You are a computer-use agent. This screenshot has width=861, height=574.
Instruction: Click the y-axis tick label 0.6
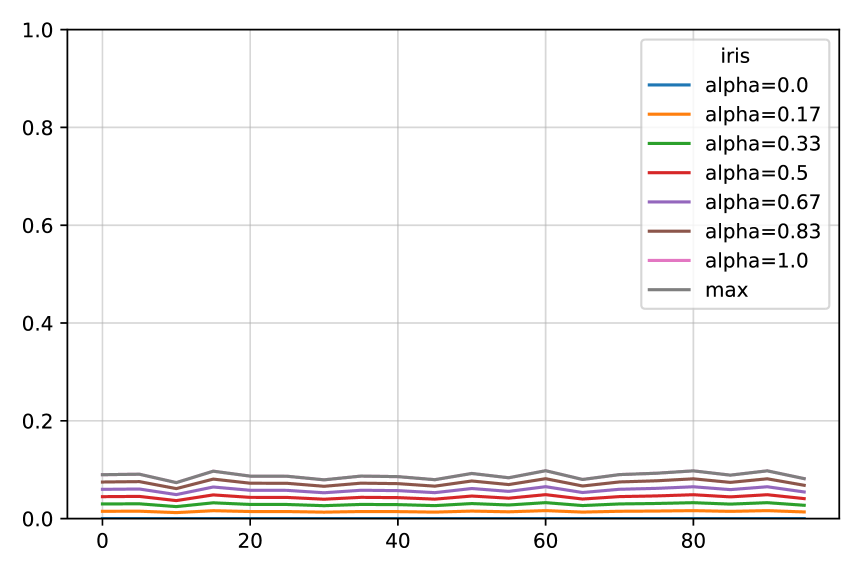(x=37, y=226)
